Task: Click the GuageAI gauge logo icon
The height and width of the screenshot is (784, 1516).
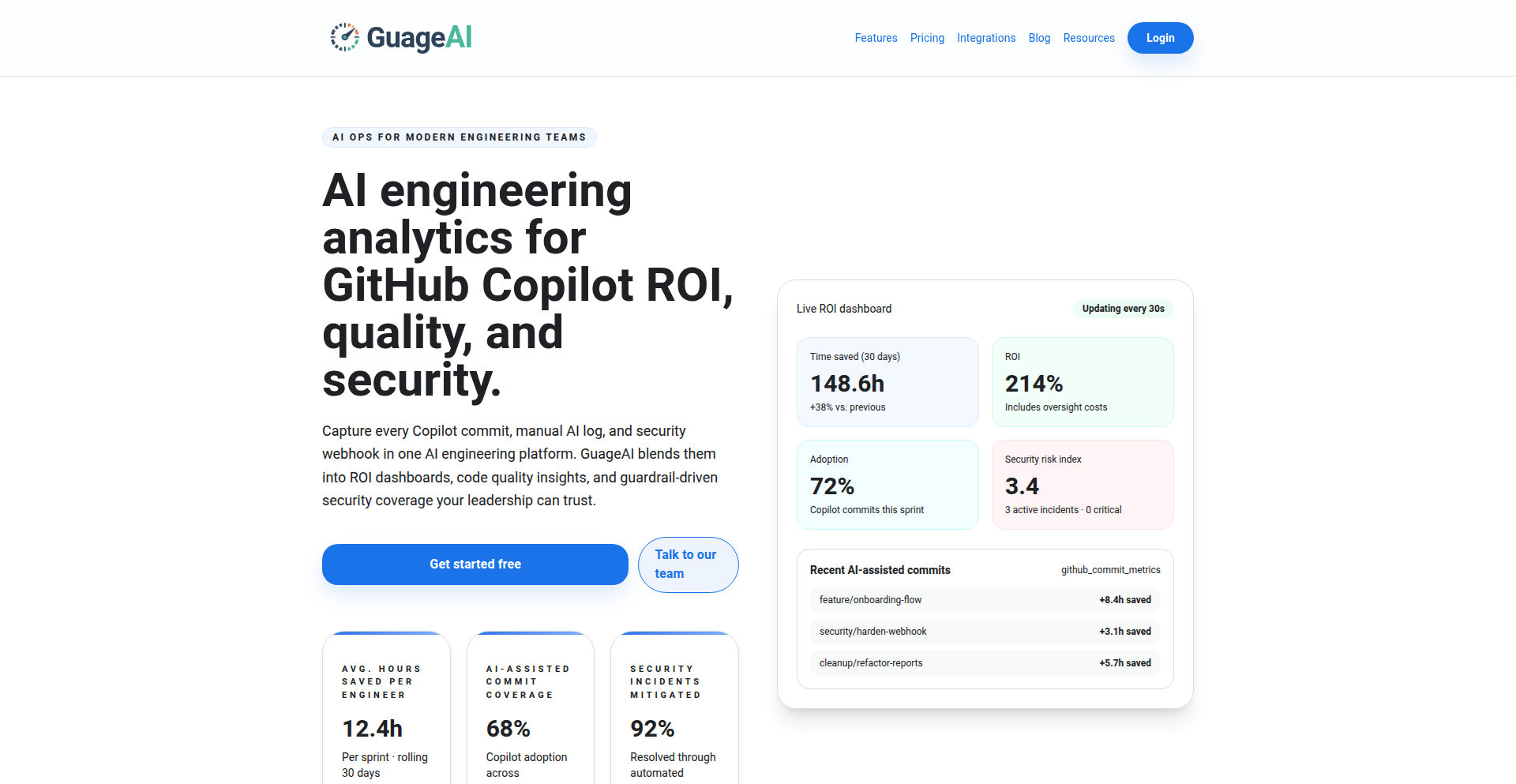Action: click(344, 37)
